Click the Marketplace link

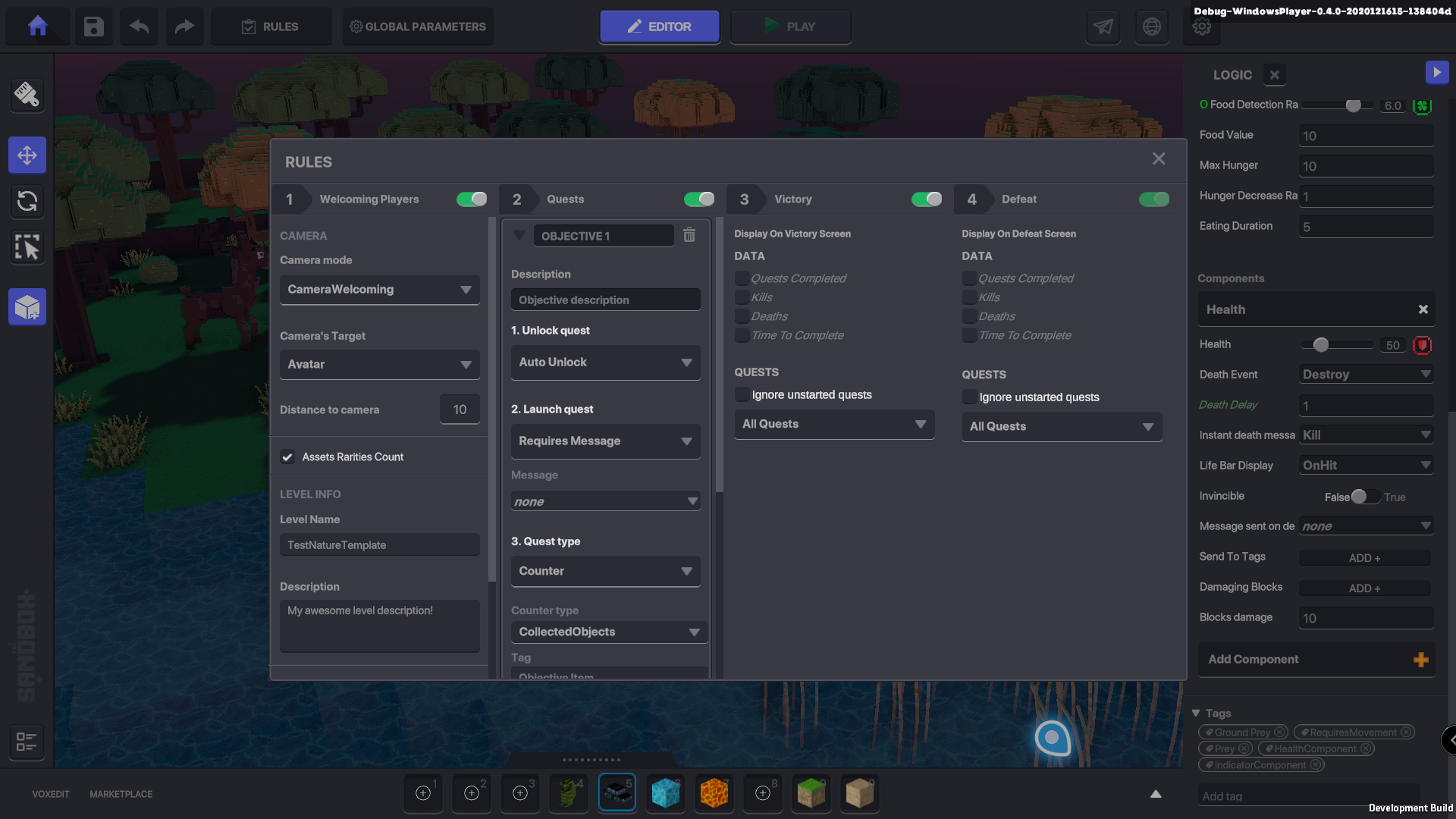(x=121, y=794)
